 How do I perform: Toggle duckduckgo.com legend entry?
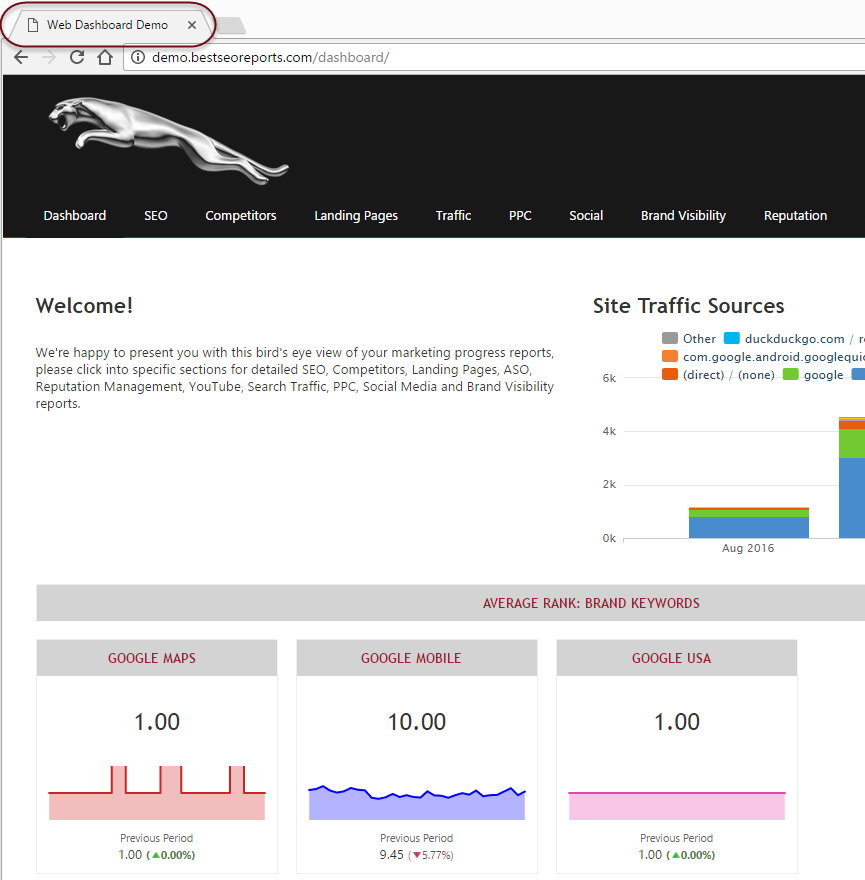pyautogui.click(x=783, y=338)
